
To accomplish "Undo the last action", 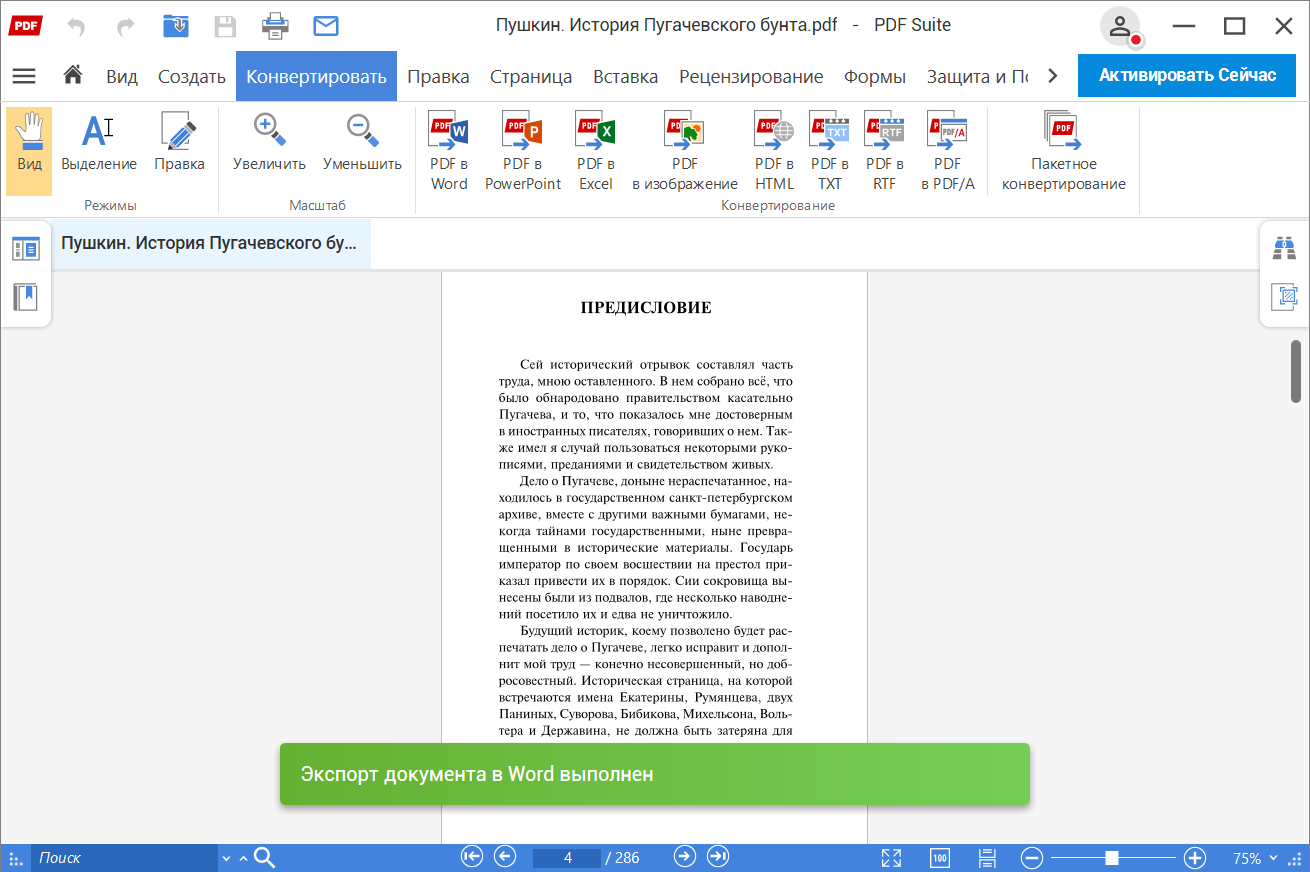I will 76,26.
